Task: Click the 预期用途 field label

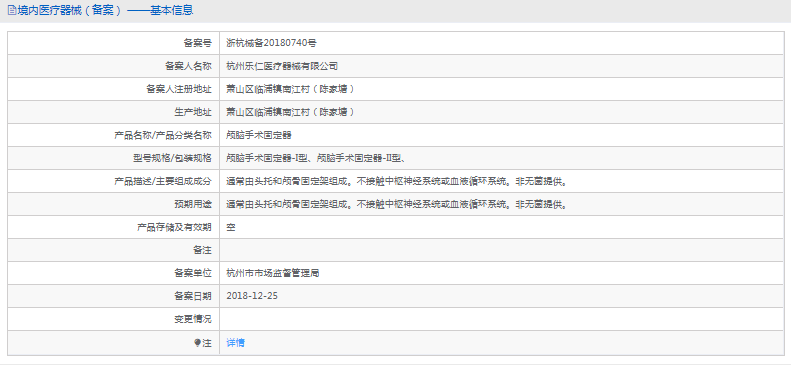Action: [x=193, y=205]
